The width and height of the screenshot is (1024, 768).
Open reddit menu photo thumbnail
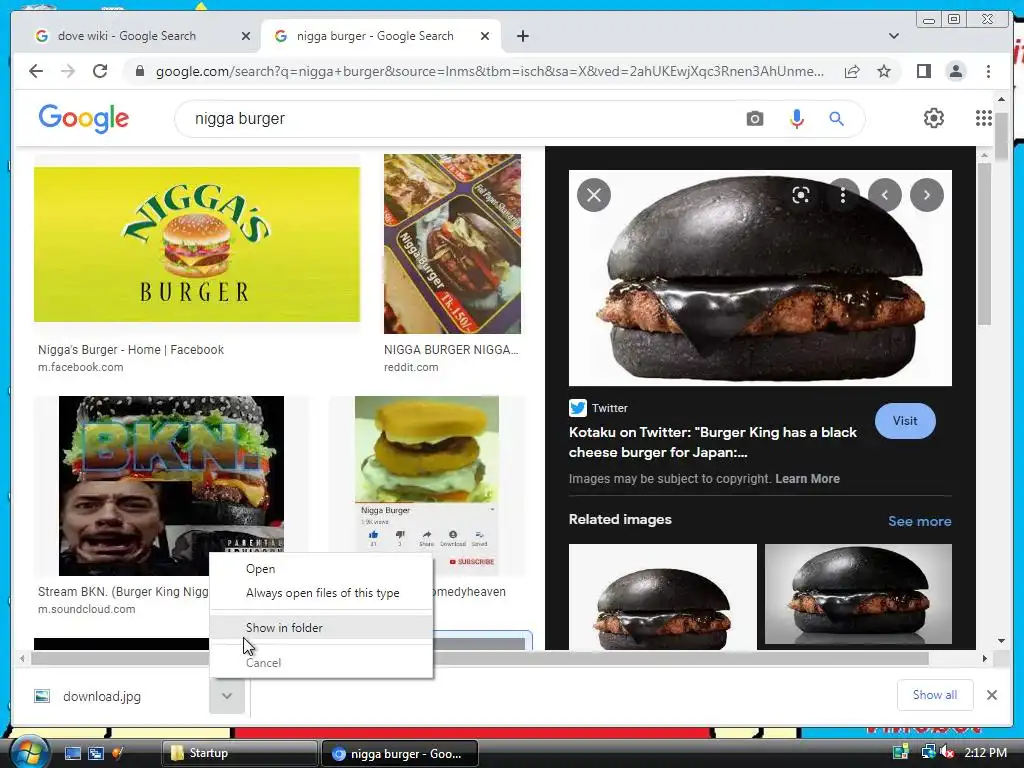[452, 244]
